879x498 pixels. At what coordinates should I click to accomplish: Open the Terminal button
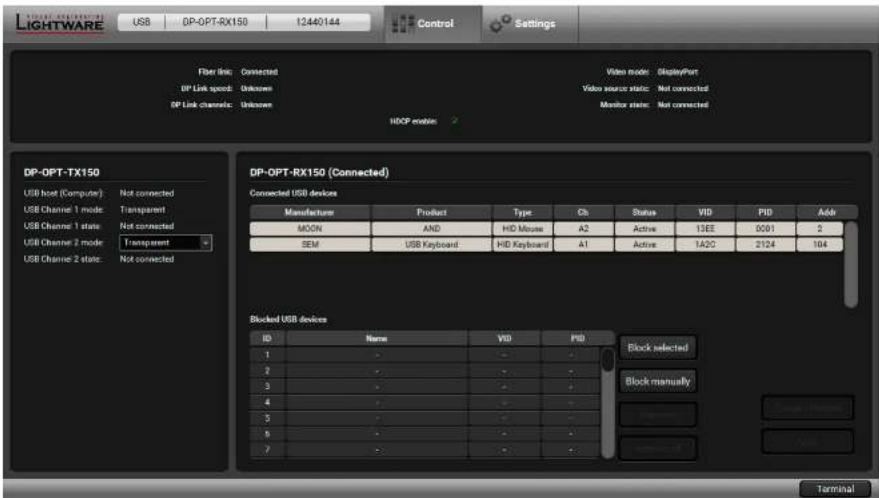[x=835, y=488]
